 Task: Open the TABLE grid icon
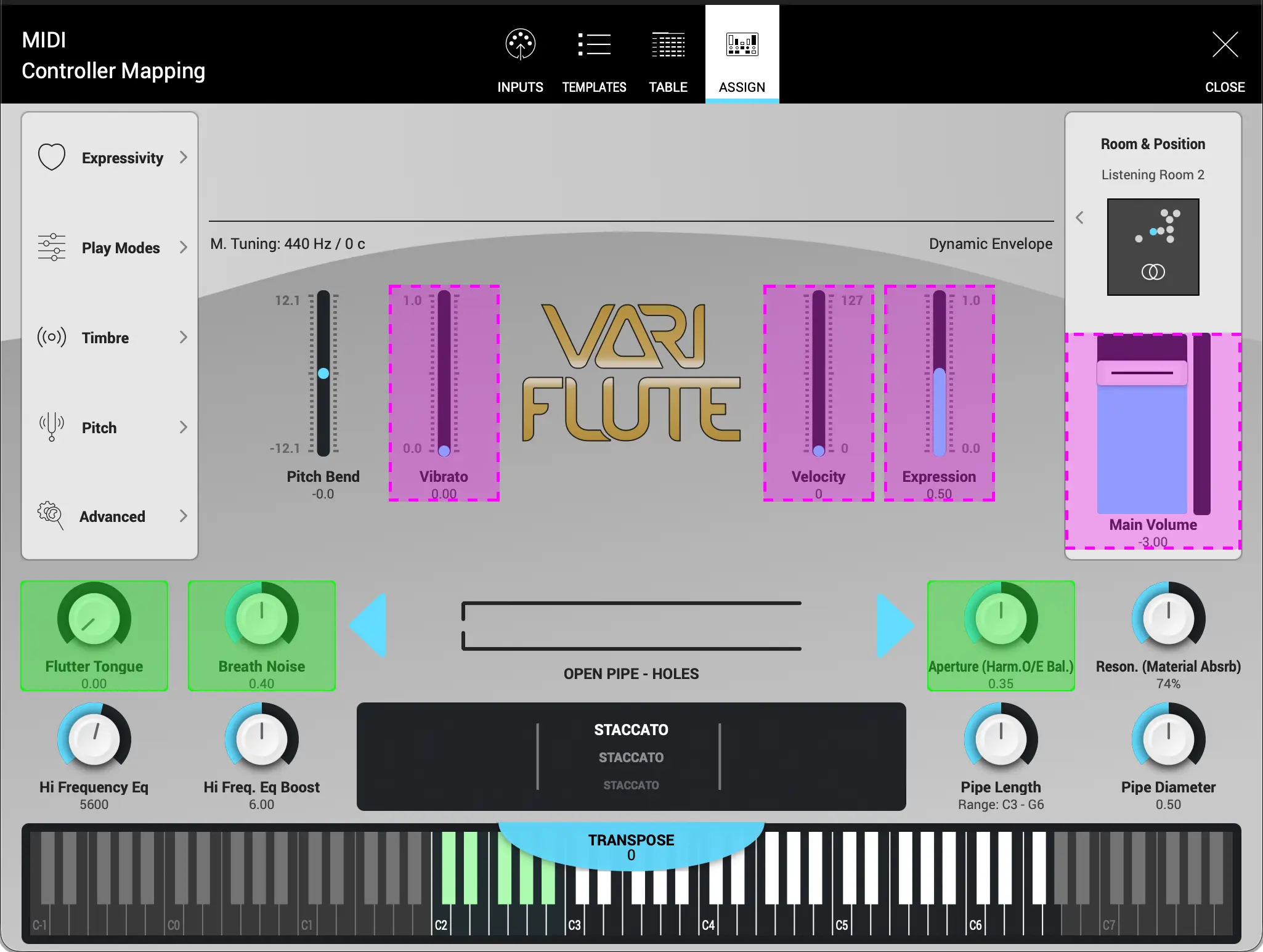[x=668, y=44]
